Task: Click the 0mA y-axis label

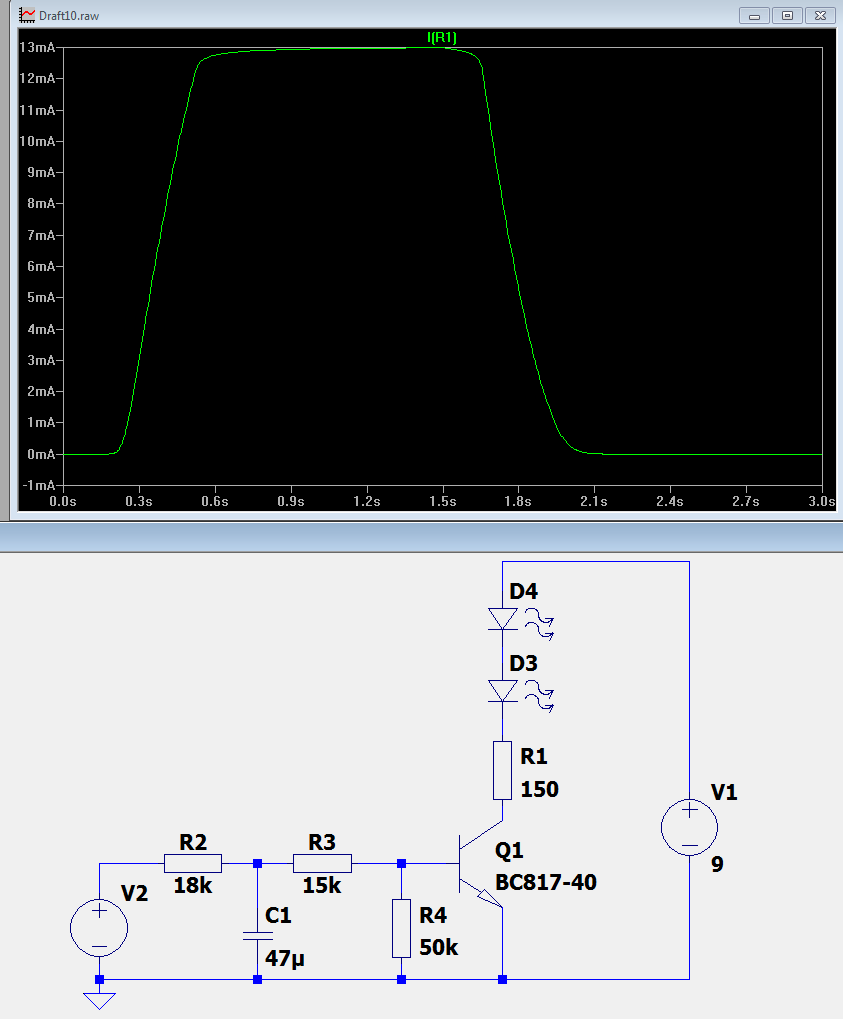Action: point(41,454)
